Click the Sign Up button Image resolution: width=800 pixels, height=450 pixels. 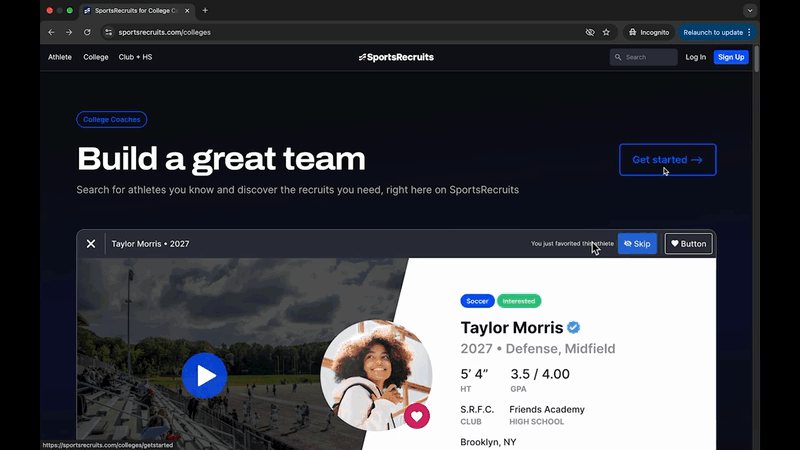point(731,57)
